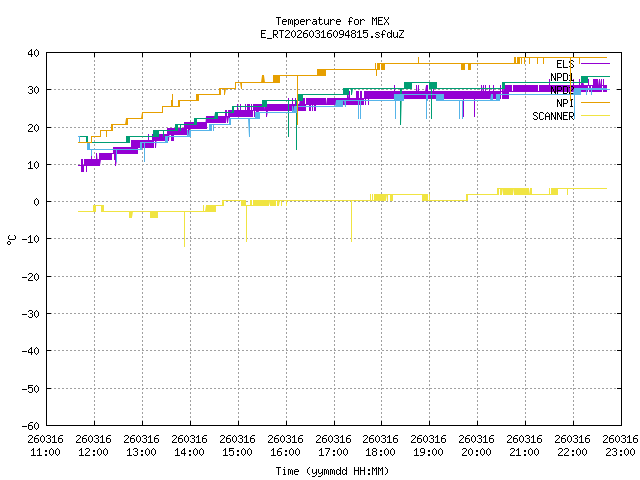Click the NPI legend label
Image resolution: width=640 pixels, height=480 pixels.
[x=565, y=103]
